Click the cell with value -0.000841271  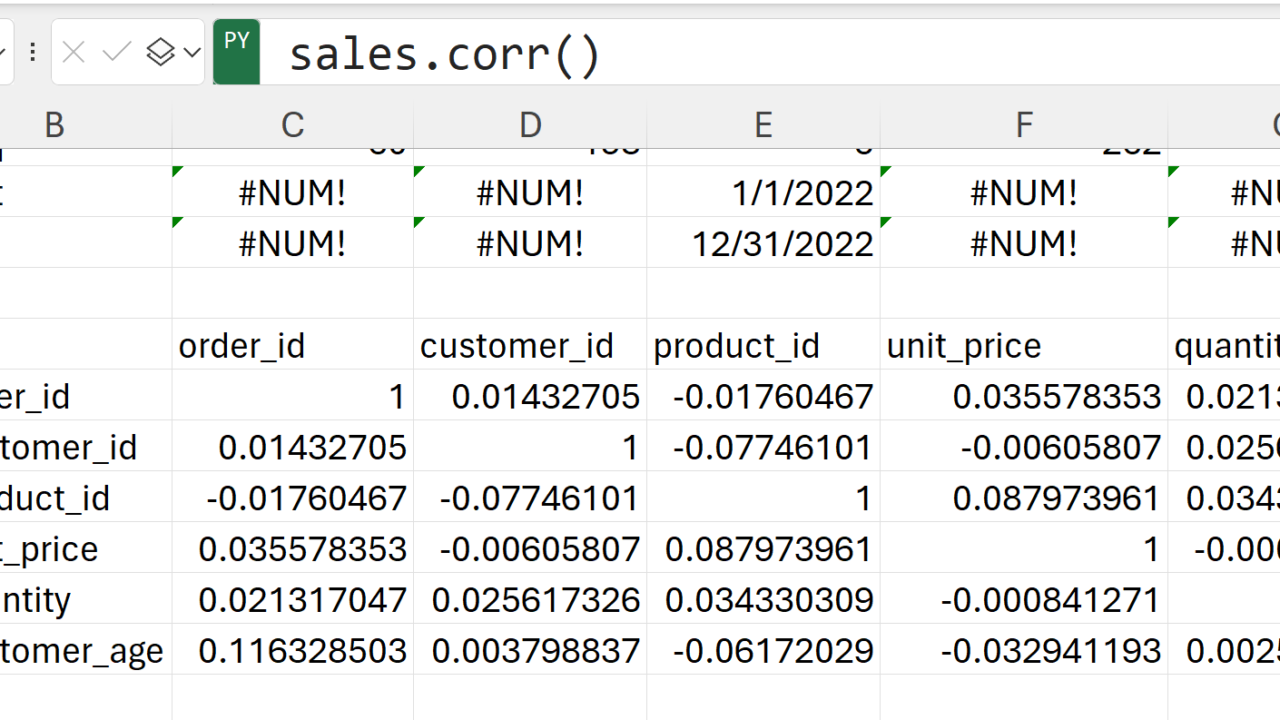(1050, 600)
